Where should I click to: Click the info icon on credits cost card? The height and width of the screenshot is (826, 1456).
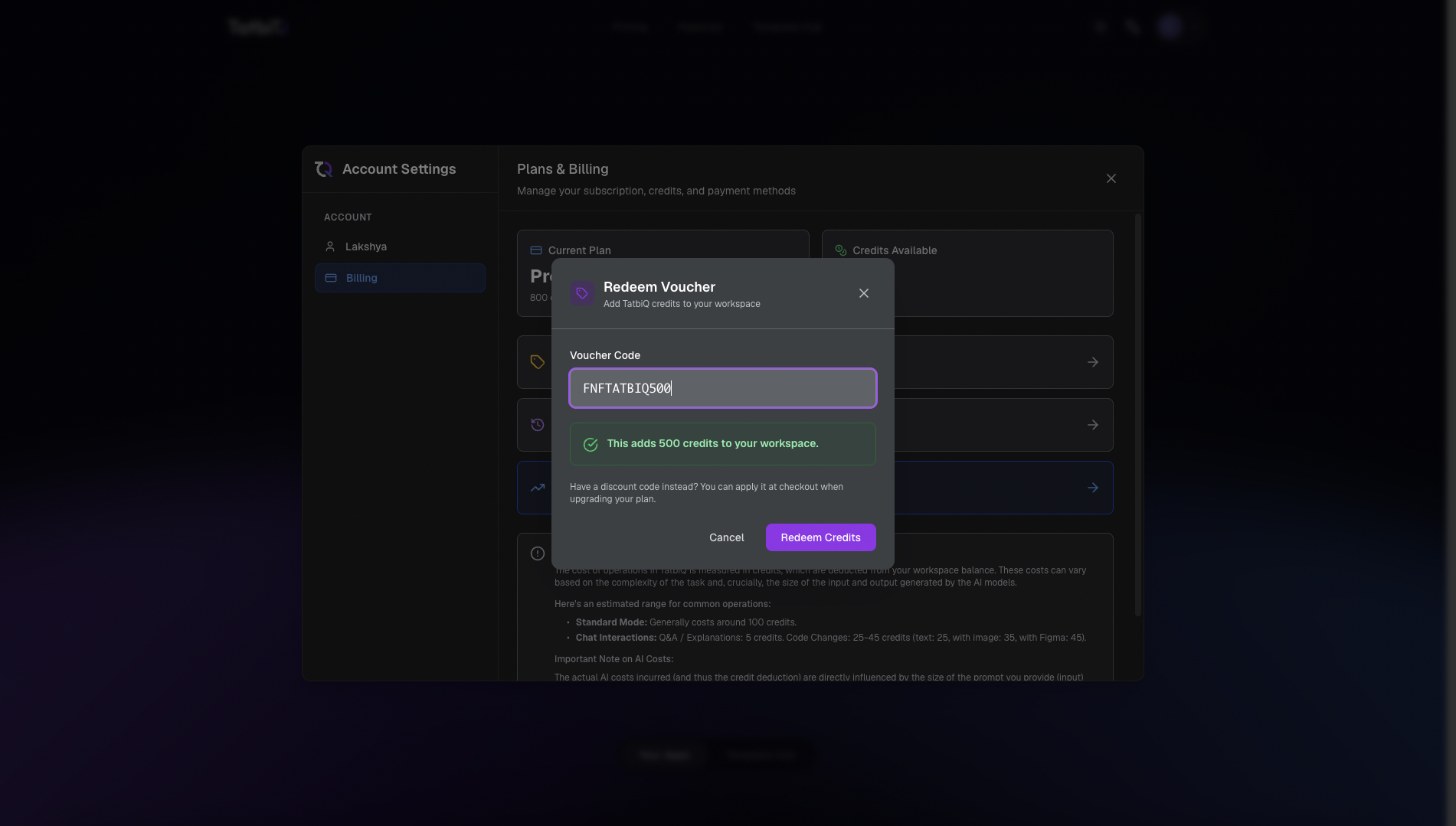click(x=538, y=553)
